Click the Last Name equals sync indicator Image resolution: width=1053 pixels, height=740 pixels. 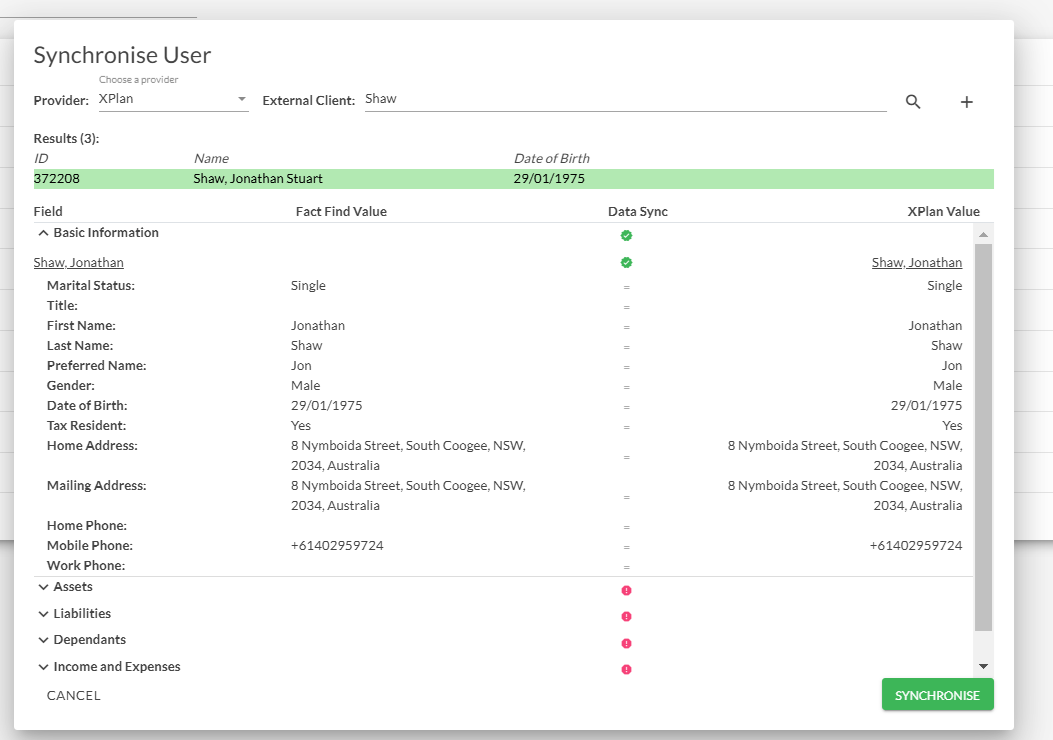click(x=626, y=347)
